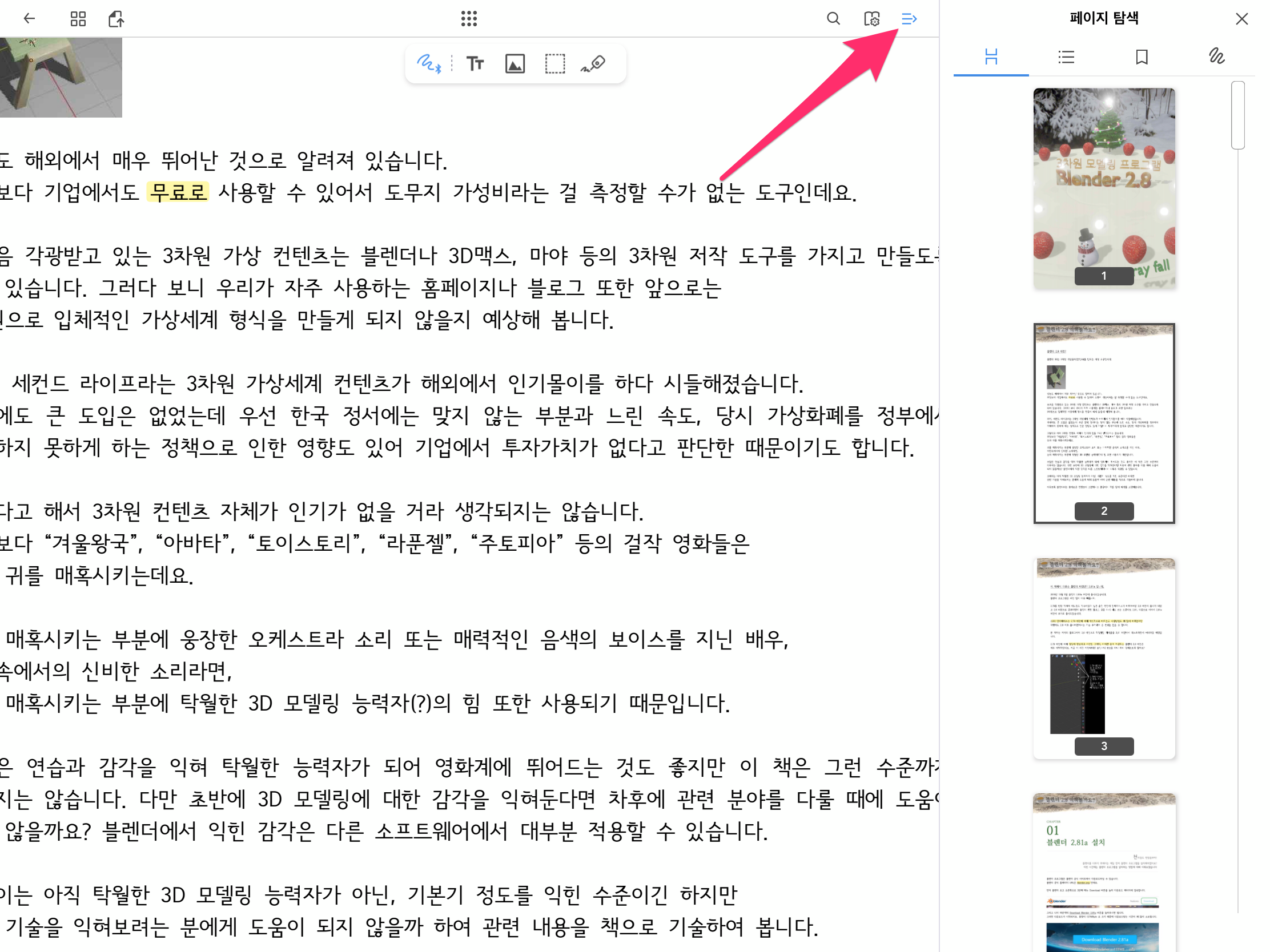This screenshot has height=952, width=1270.
Task: Switch to the outline list tab
Action: coord(1066,57)
